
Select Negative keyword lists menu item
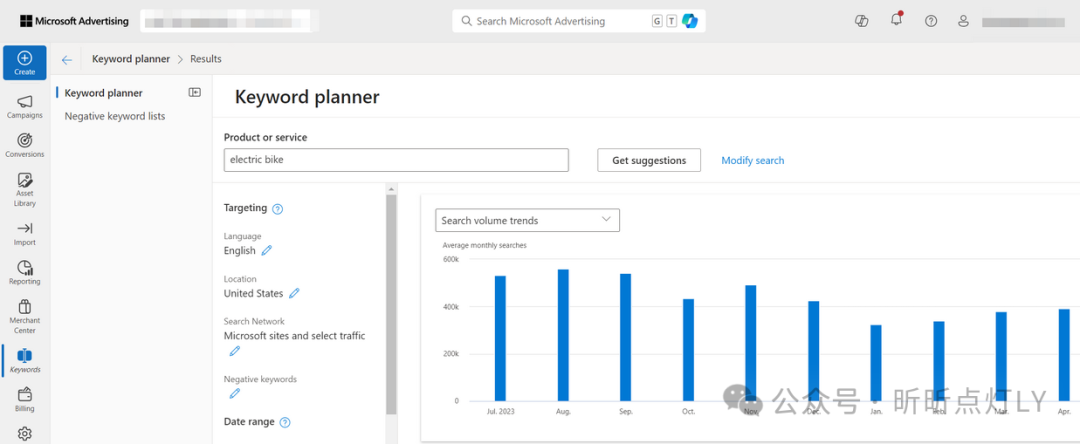(115, 116)
